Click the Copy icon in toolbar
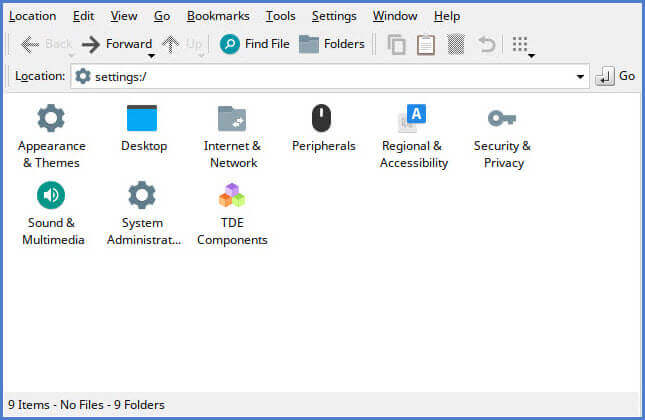 tap(396, 44)
